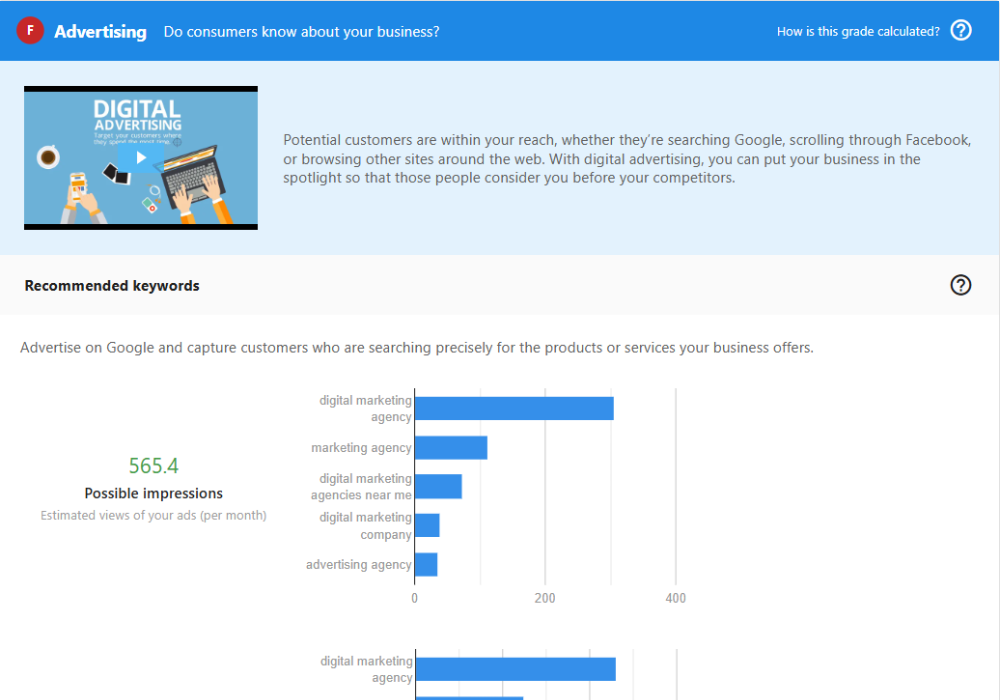
Task: Click the smartphone illustration in video thumbnail
Action: tap(78, 188)
